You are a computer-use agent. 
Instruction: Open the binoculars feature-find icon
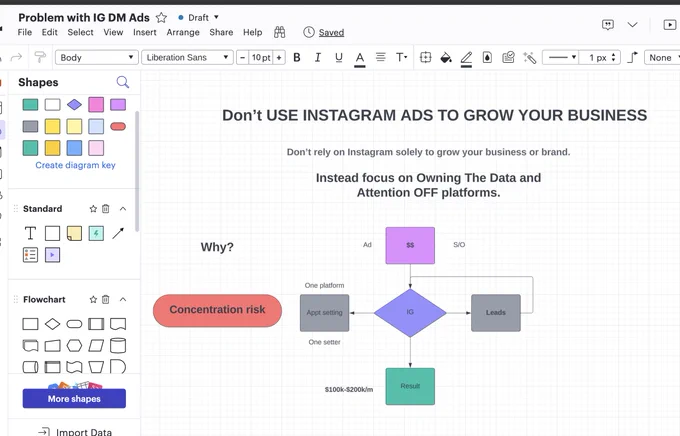[280, 32]
